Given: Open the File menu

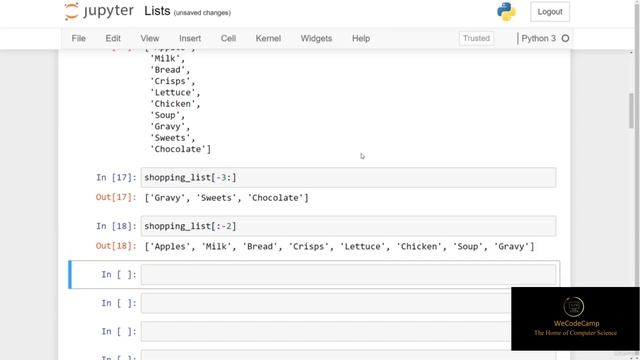Looking at the screenshot, I should pos(78,38).
